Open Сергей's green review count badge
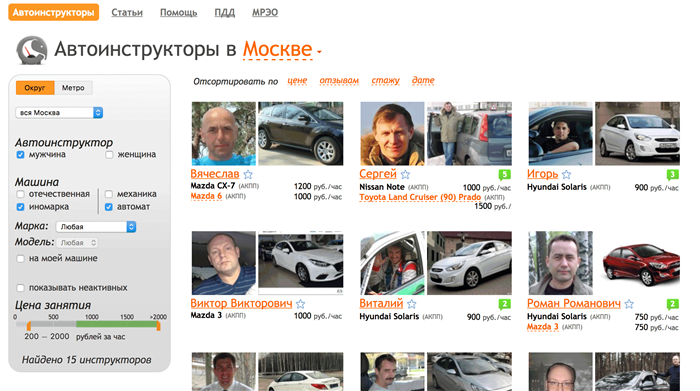Image resolution: width=700 pixels, height=391 pixels. point(504,175)
